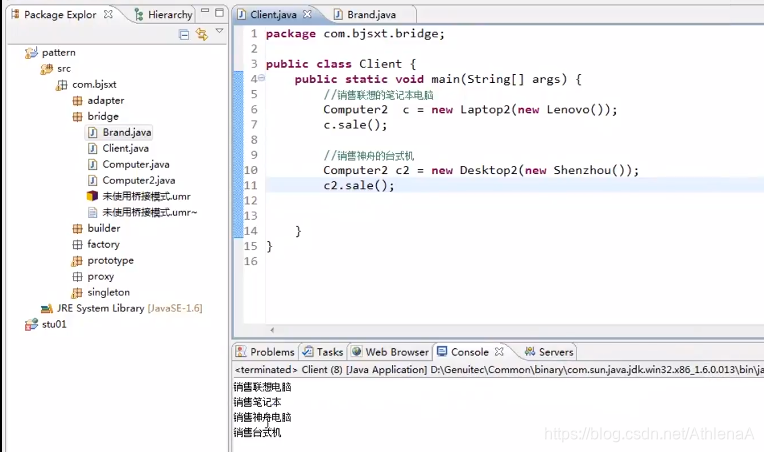This screenshot has width=764, height=452.
Task: Click console output 销售神舟电脑
Action: pos(263,417)
